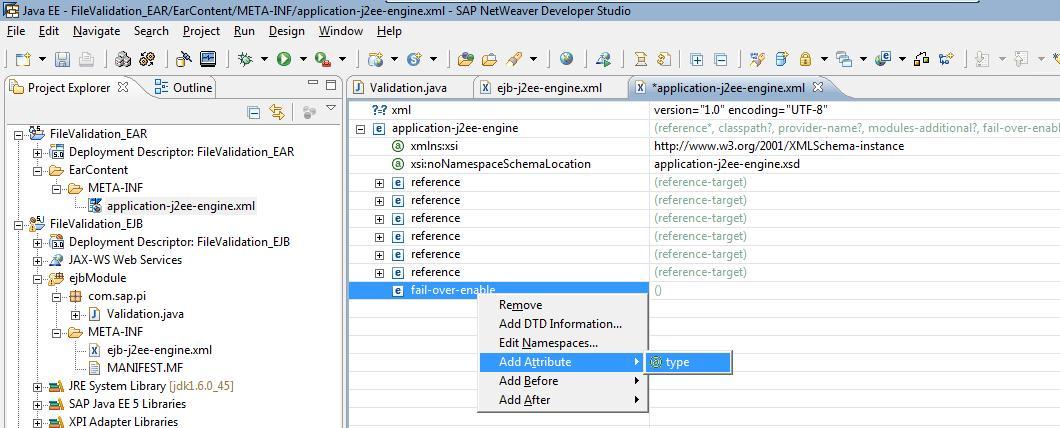Click the flashlight Search toolbar icon

514,60
